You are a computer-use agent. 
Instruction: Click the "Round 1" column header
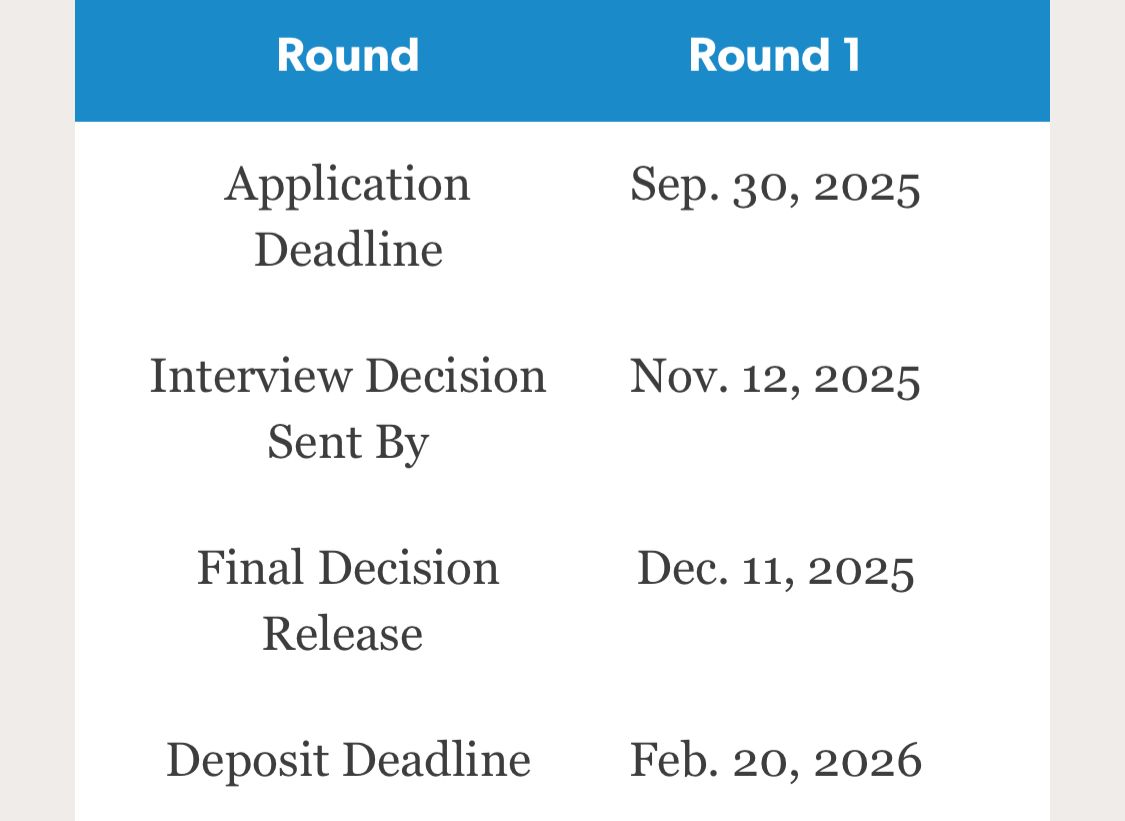pos(774,55)
